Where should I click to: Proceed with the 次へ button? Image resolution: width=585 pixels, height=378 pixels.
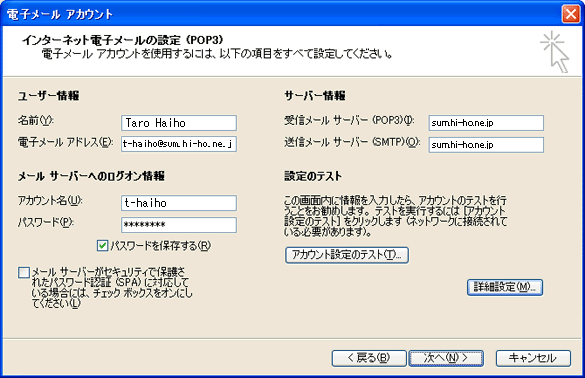coord(446,358)
